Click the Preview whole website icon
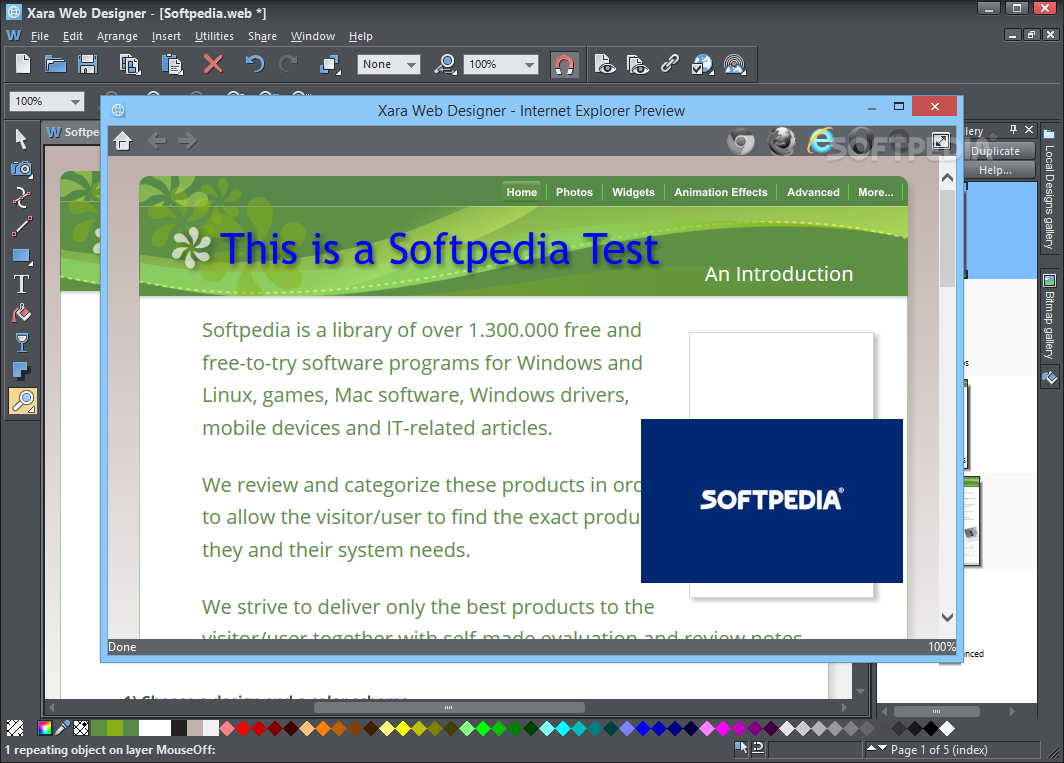The image size is (1064, 763). [x=637, y=64]
